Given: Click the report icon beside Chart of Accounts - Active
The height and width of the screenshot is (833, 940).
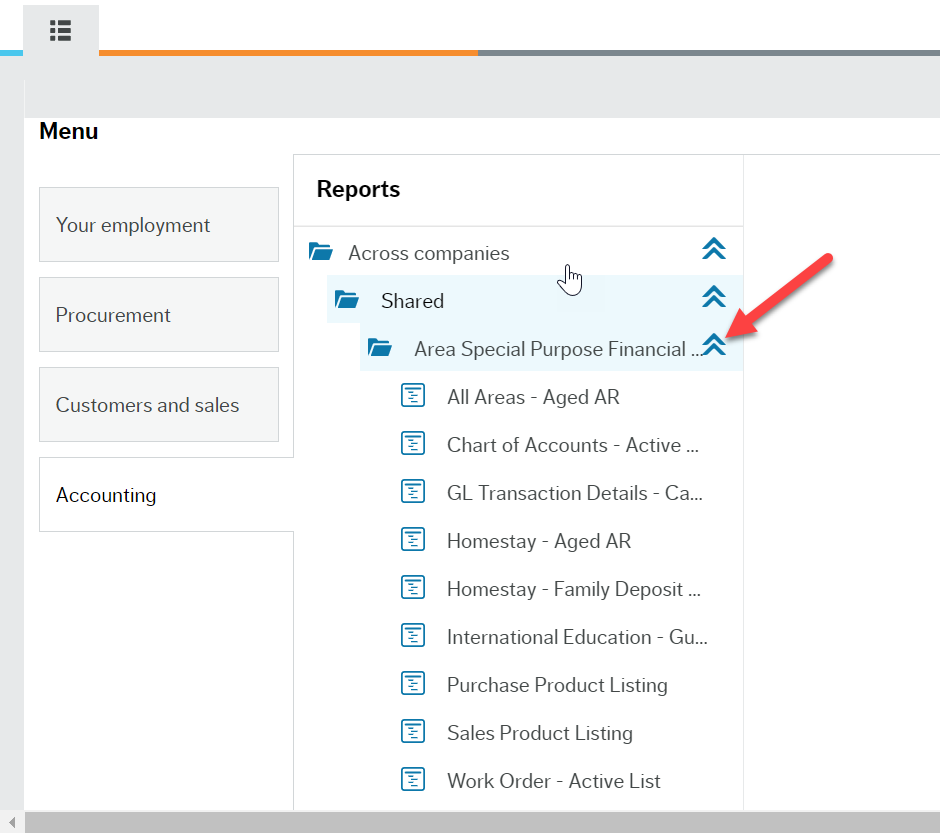Looking at the screenshot, I should [x=413, y=443].
